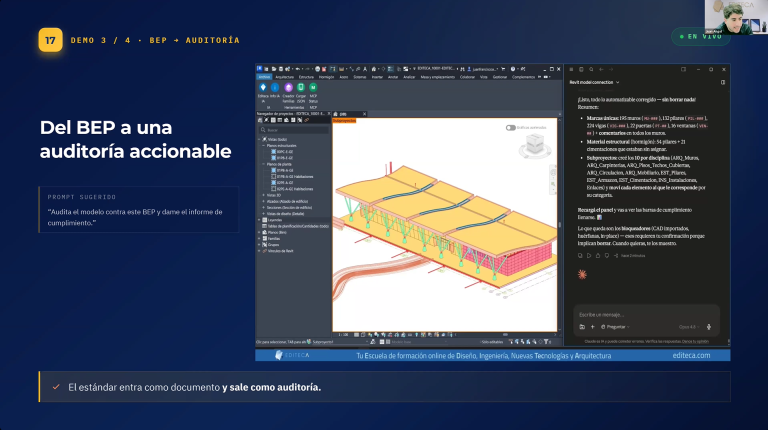Click the EN VIVO live badge
This screenshot has height=430, width=768.
point(700,37)
